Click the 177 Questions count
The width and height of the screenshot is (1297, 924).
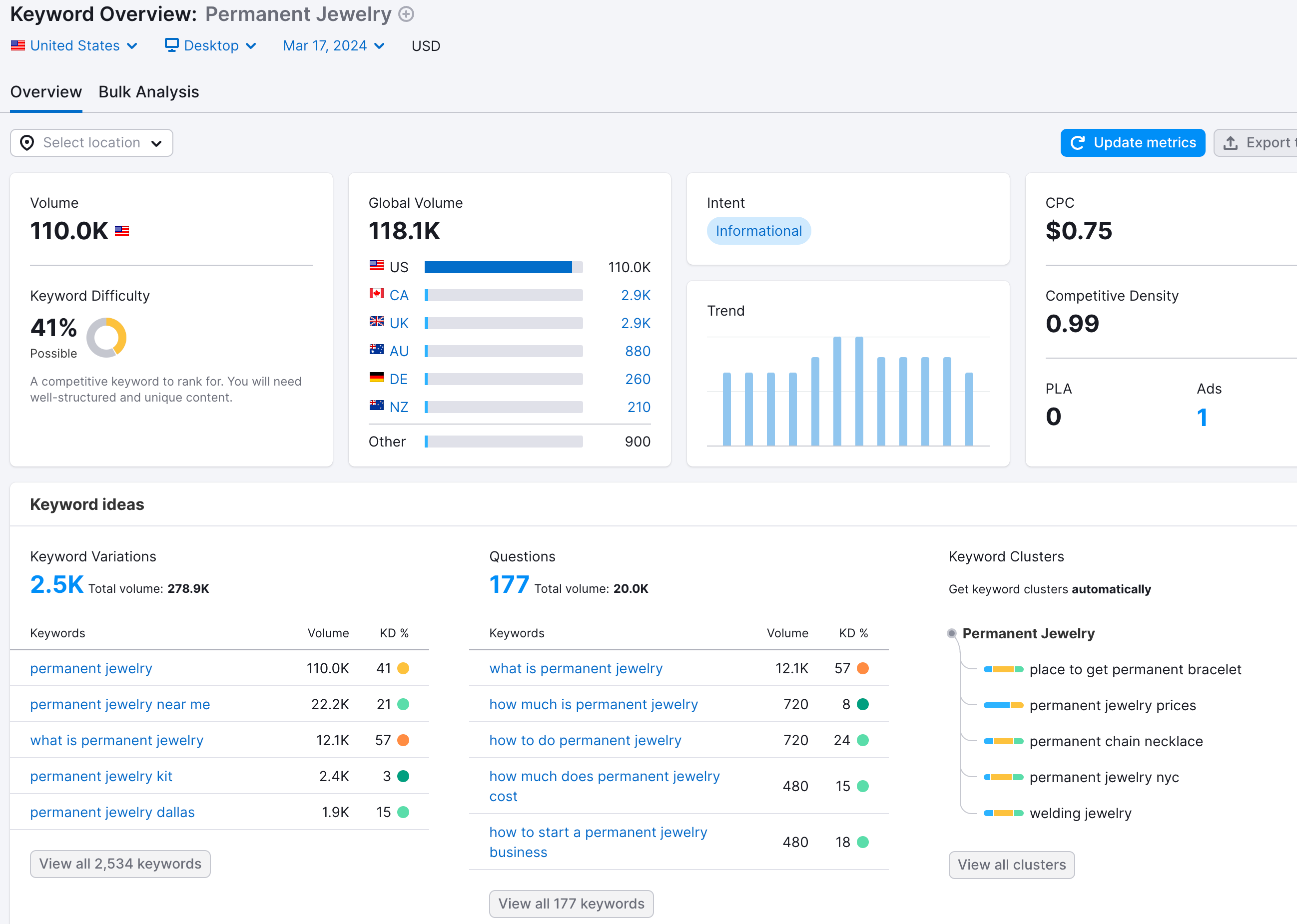click(509, 585)
